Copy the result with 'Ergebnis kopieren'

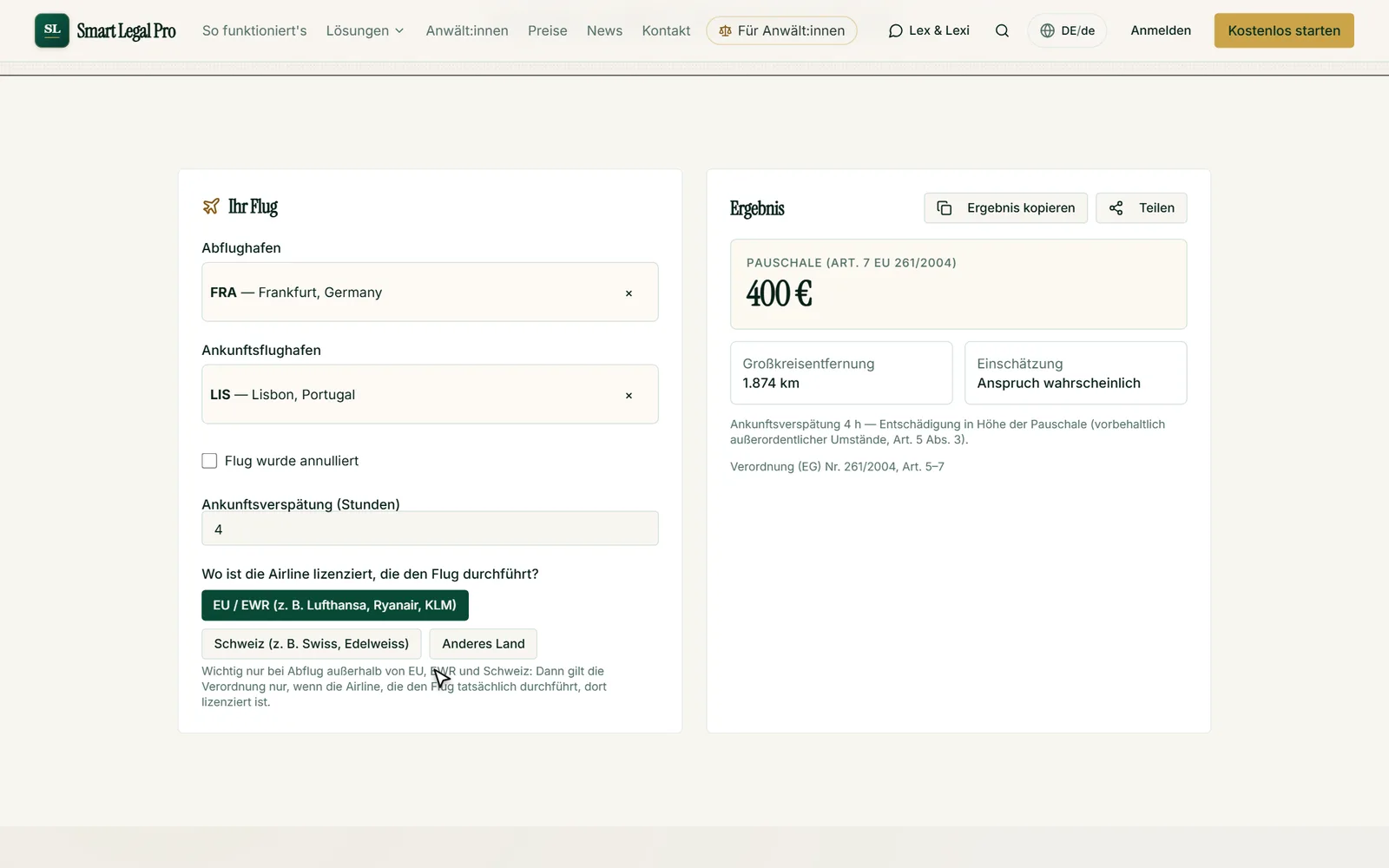1006,208
